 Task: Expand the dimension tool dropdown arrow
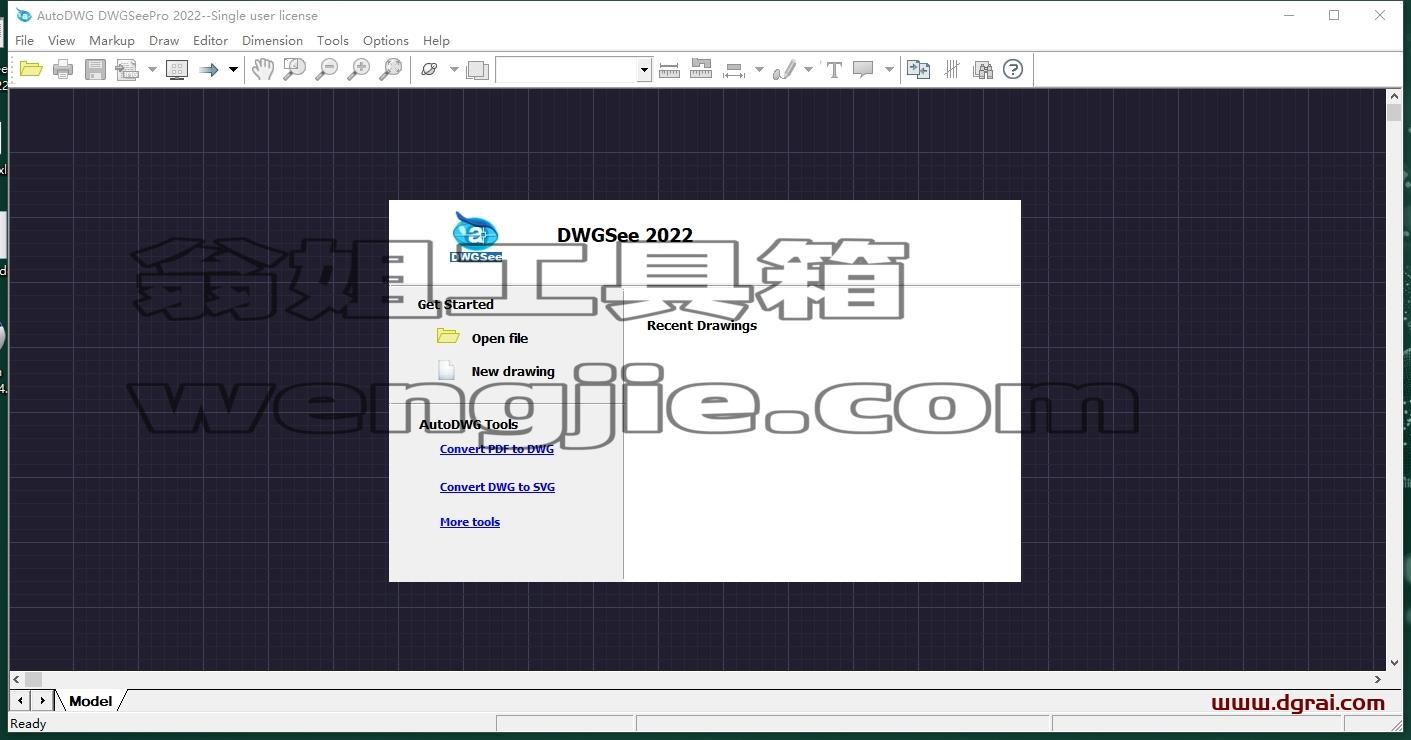(x=759, y=69)
